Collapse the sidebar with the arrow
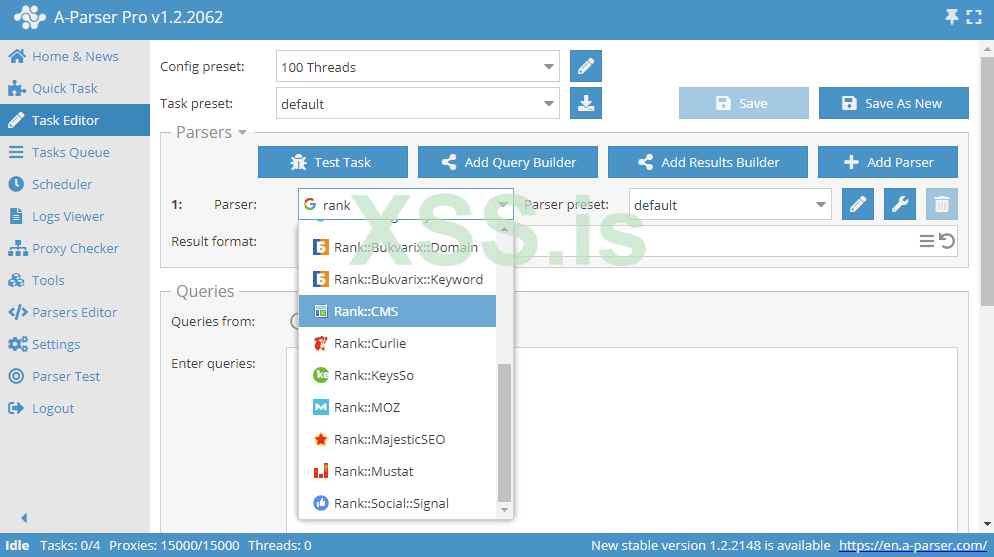The height and width of the screenshot is (557, 994). [24, 518]
